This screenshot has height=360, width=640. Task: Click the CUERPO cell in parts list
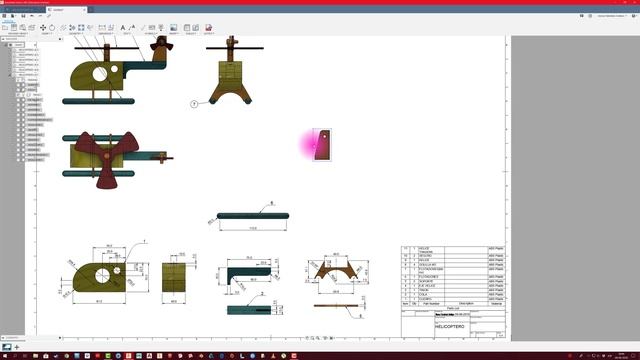point(431,299)
